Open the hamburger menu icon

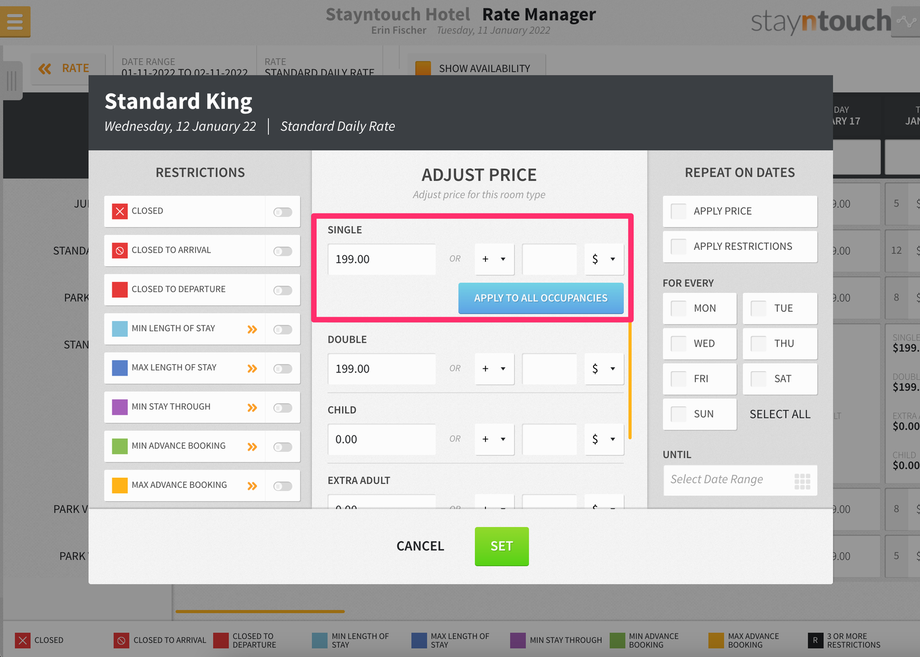click(15, 22)
